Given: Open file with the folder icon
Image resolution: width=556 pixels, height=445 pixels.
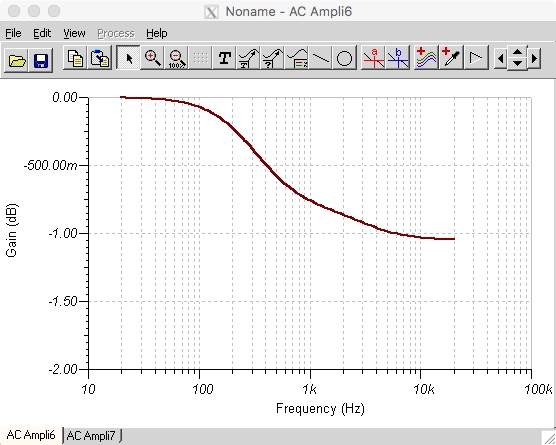Looking at the screenshot, I should 17,60.
